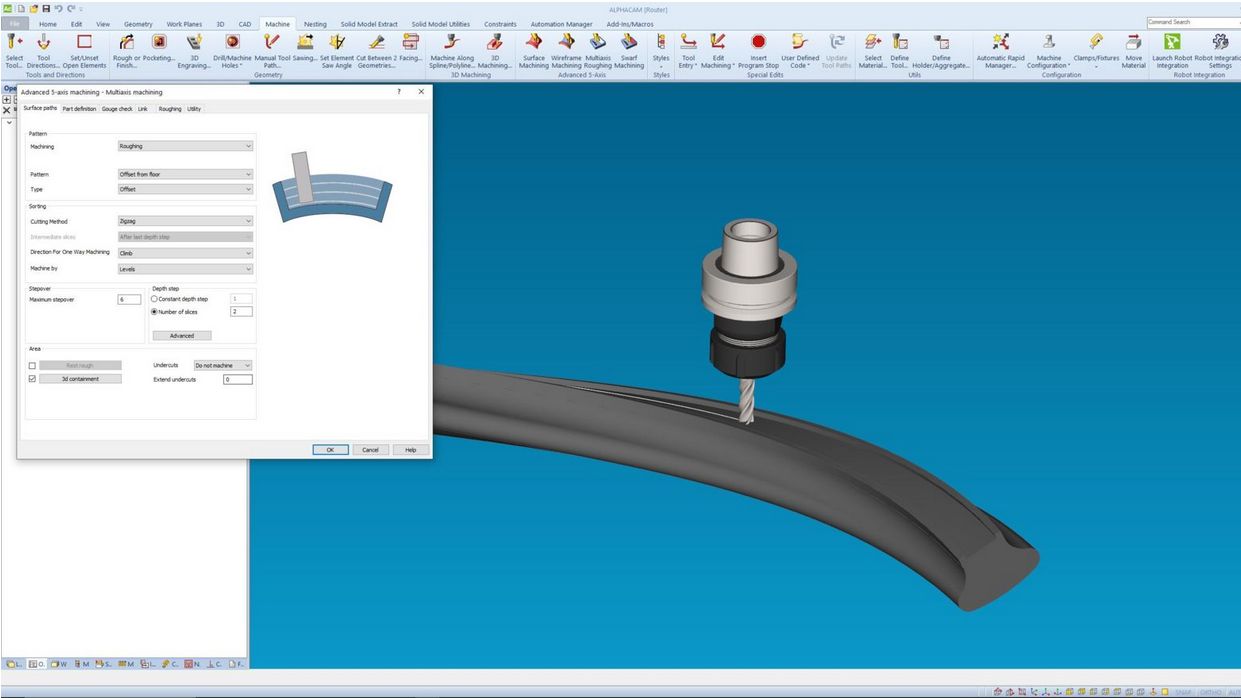This screenshot has width=1241, height=698.
Task: Click Insert Program Stop icon
Action: pos(758,42)
